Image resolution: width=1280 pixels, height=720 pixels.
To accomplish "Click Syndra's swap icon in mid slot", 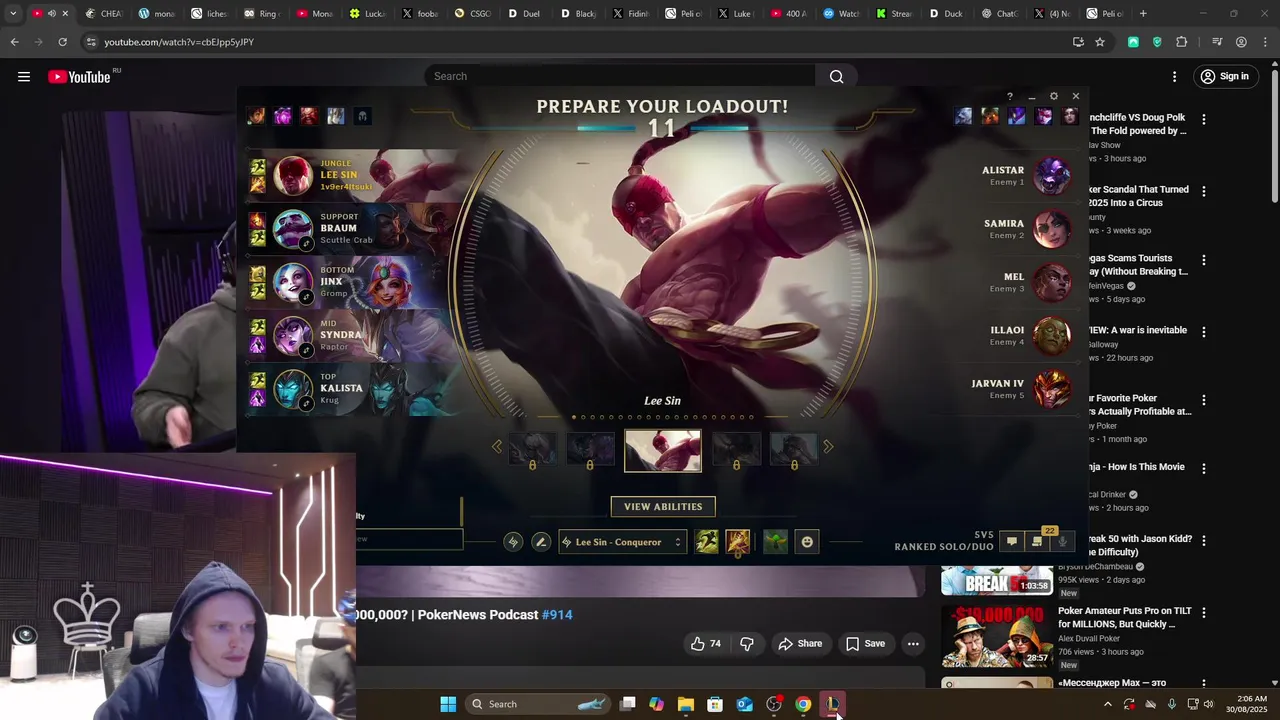I will click(x=307, y=351).
